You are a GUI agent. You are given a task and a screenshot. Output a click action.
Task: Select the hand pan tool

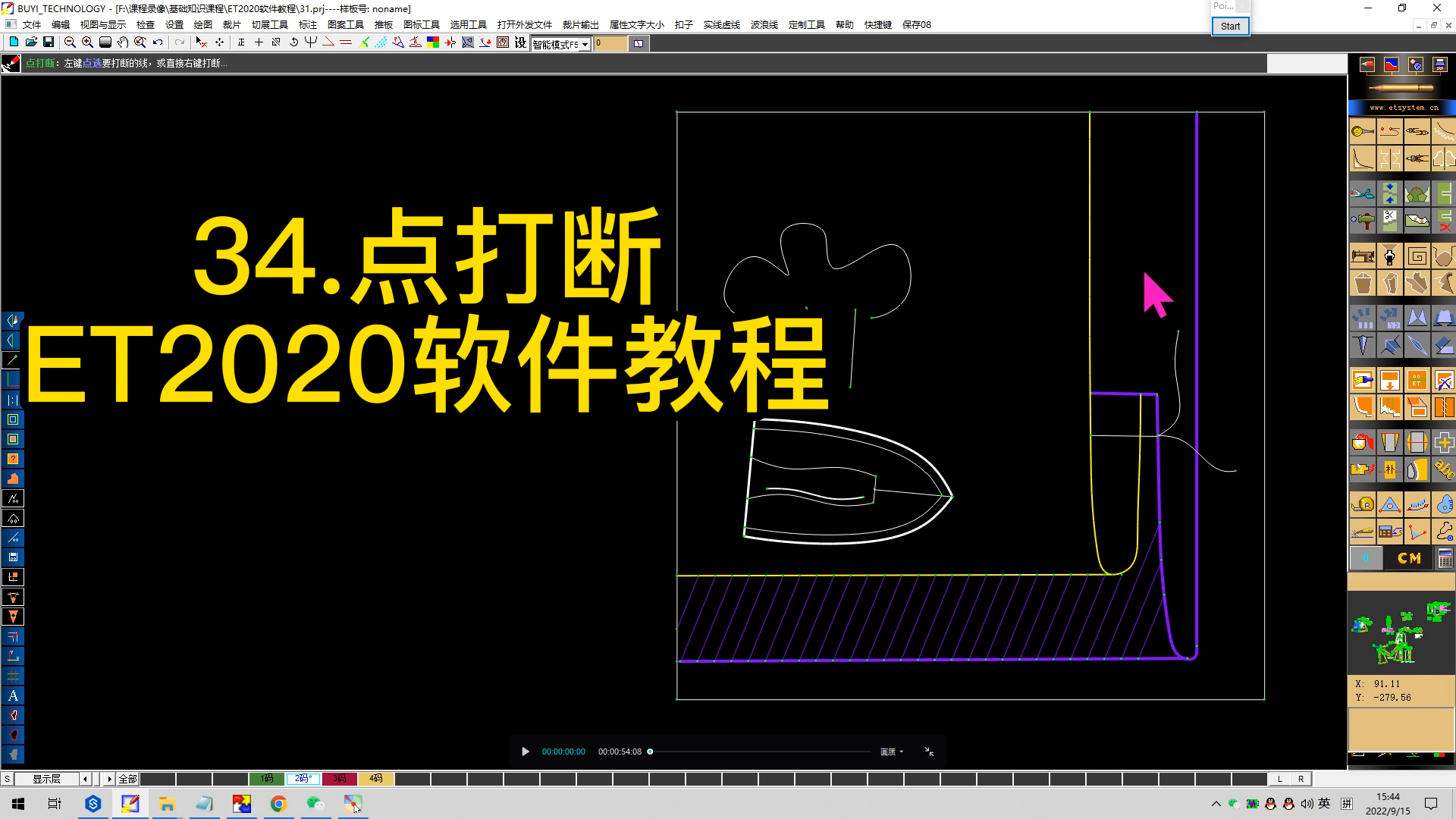tap(123, 42)
